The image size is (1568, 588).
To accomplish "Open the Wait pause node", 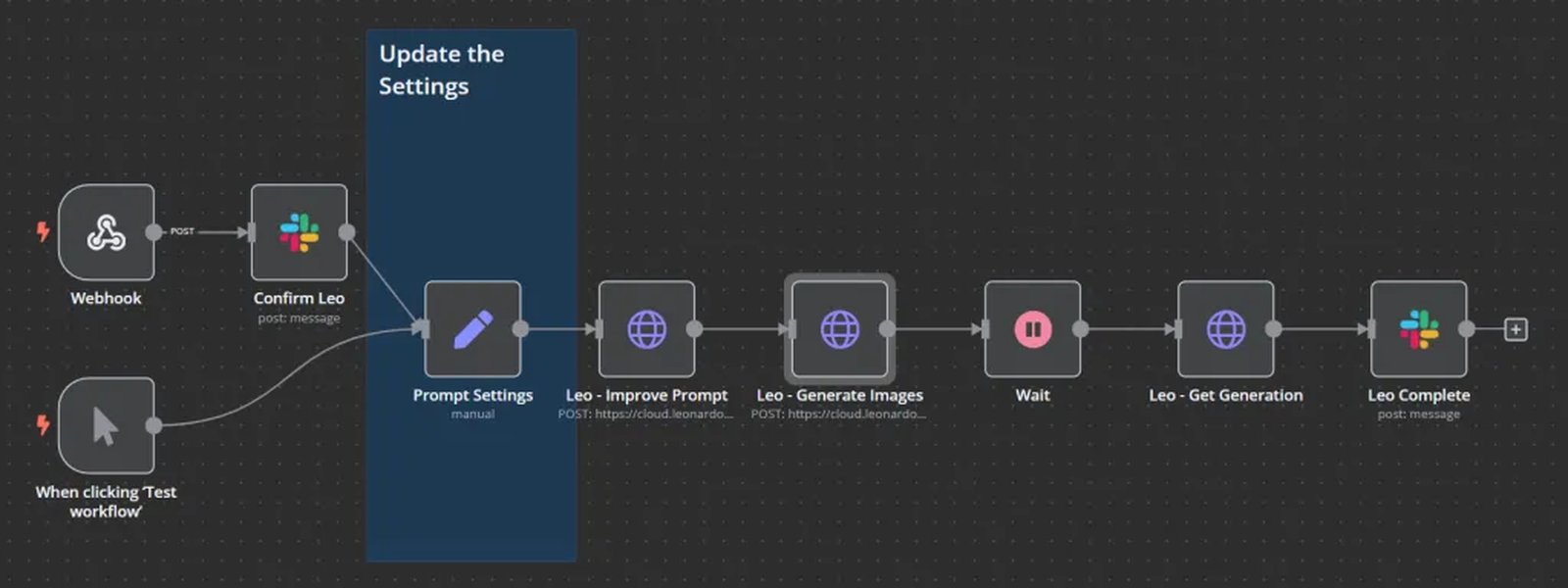I will [1033, 329].
